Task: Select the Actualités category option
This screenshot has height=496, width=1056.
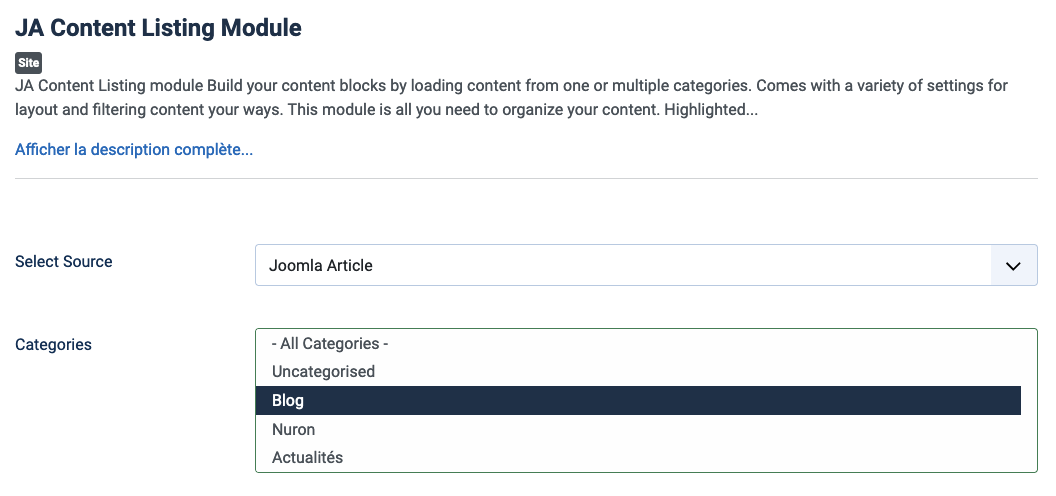Action: [x=307, y=457]
